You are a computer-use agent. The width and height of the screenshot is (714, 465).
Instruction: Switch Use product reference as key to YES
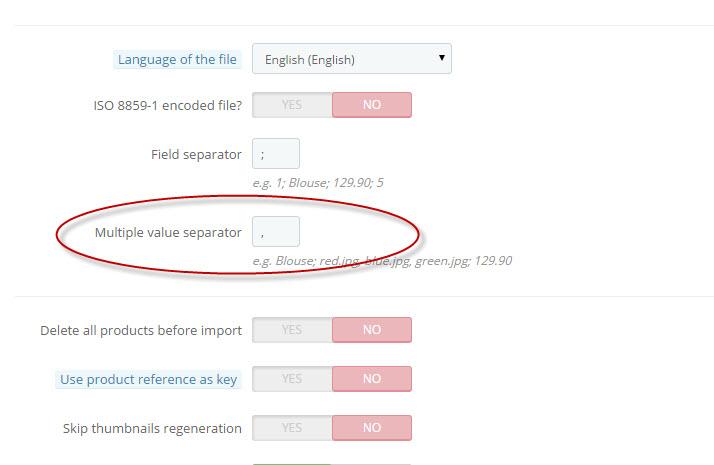coord(292,379)
